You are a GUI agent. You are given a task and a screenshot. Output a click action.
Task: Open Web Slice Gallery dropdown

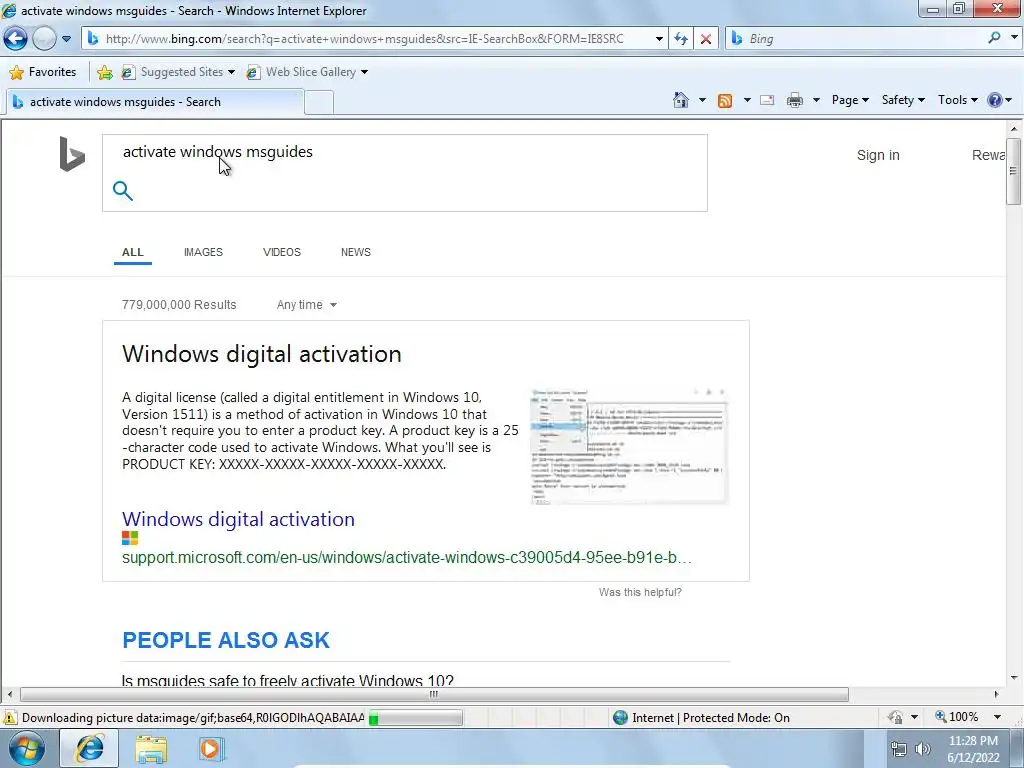307,72
